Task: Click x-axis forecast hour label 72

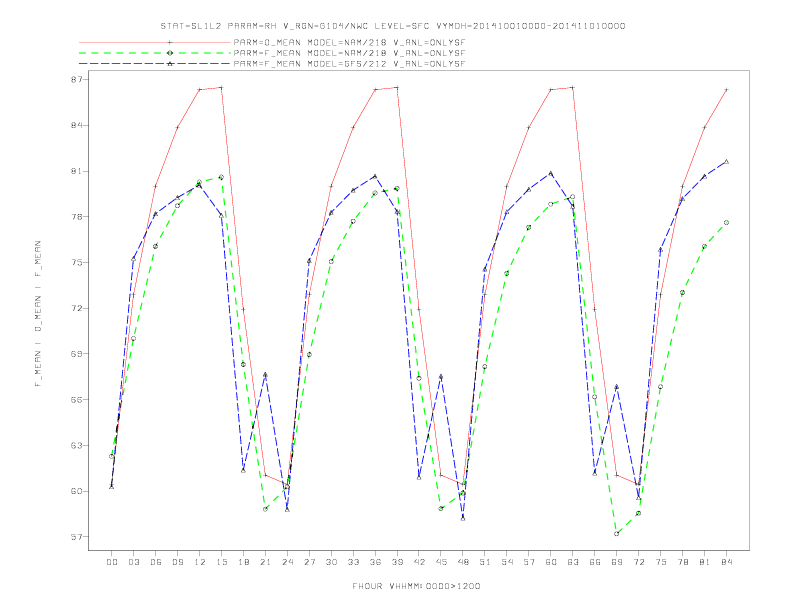Action: tap(639, 562)
